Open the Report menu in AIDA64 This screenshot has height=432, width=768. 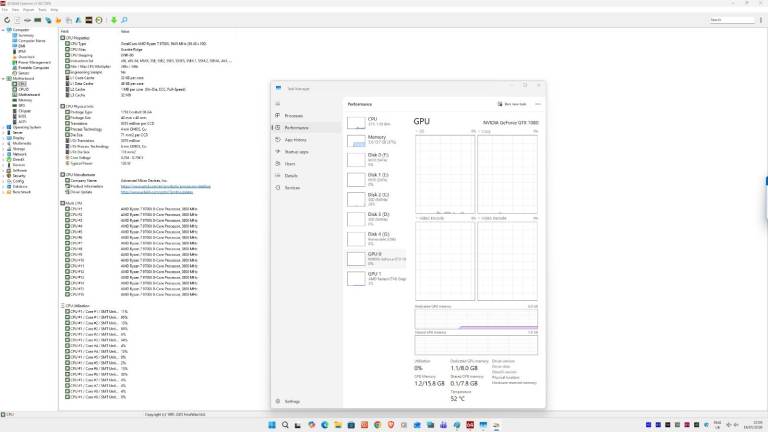[x=31, y=9]
